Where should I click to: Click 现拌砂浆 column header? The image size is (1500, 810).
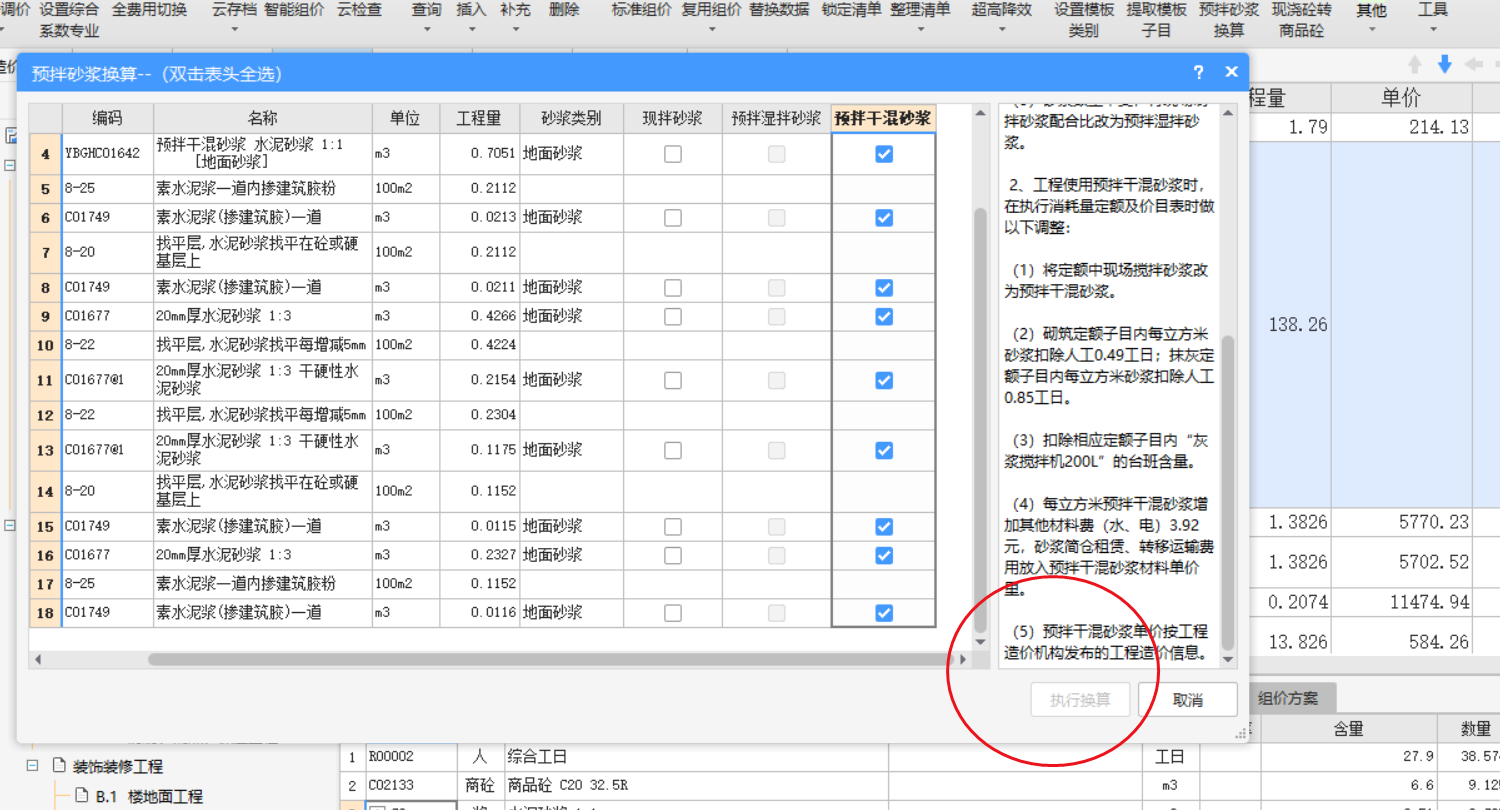pos(673,118)
